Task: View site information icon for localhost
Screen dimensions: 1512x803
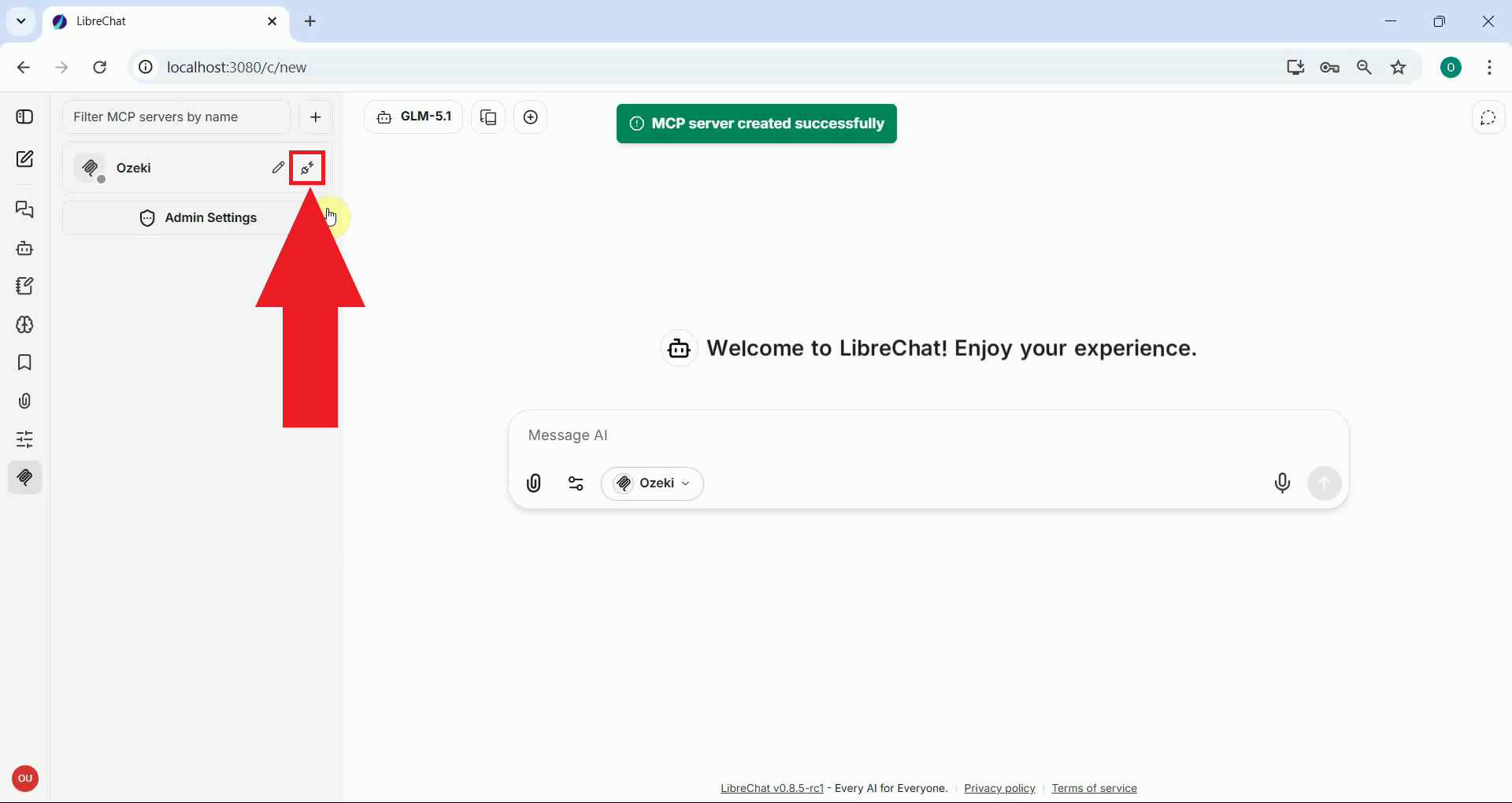Action: [x=146, y=68]
